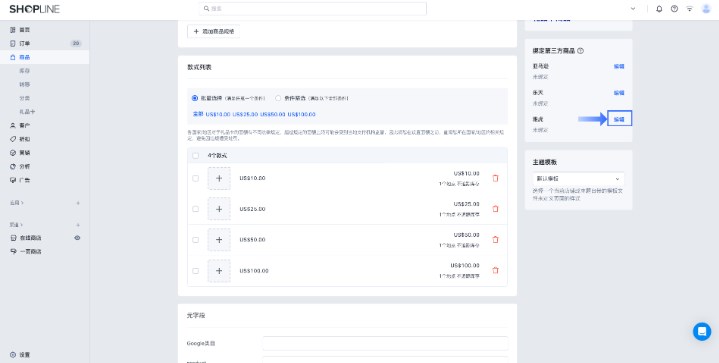
Task: Delete the US$50.00 variant row
Action: point(495,240)
